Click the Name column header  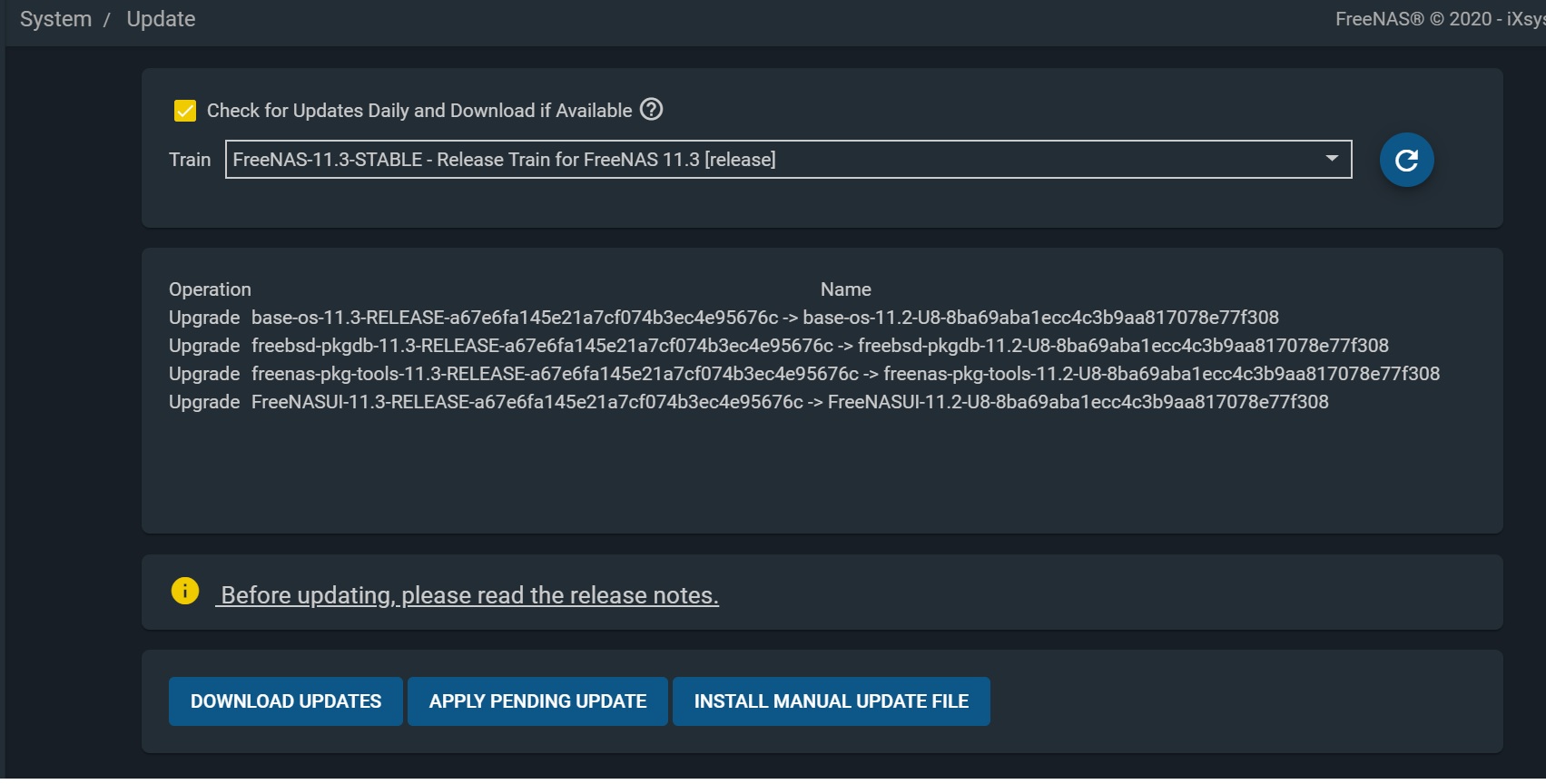845,289
